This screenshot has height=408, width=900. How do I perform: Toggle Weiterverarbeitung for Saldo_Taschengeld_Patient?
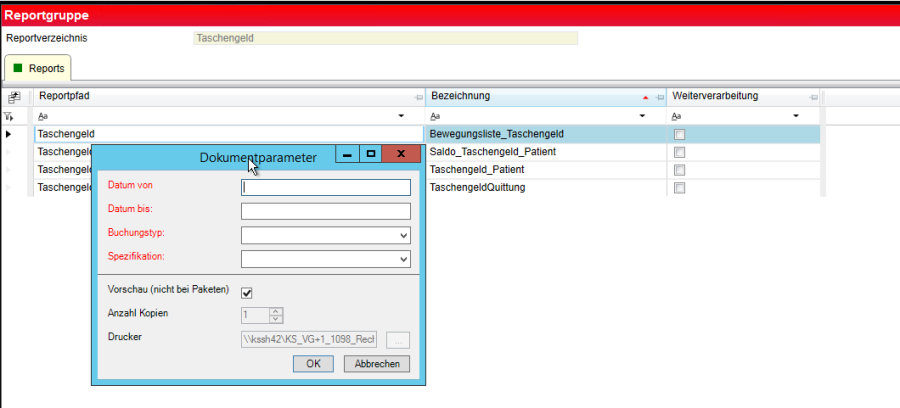click(680, 153)
